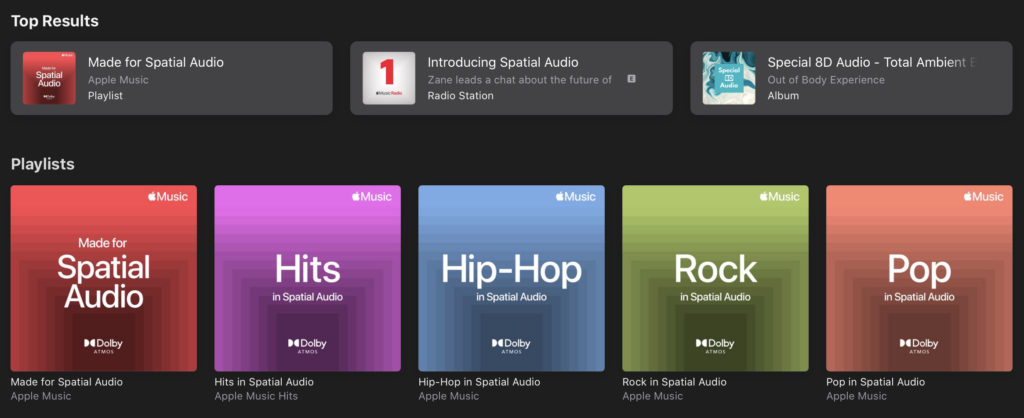Click Apple Music logo on Pop cover

tap(983, 196)
